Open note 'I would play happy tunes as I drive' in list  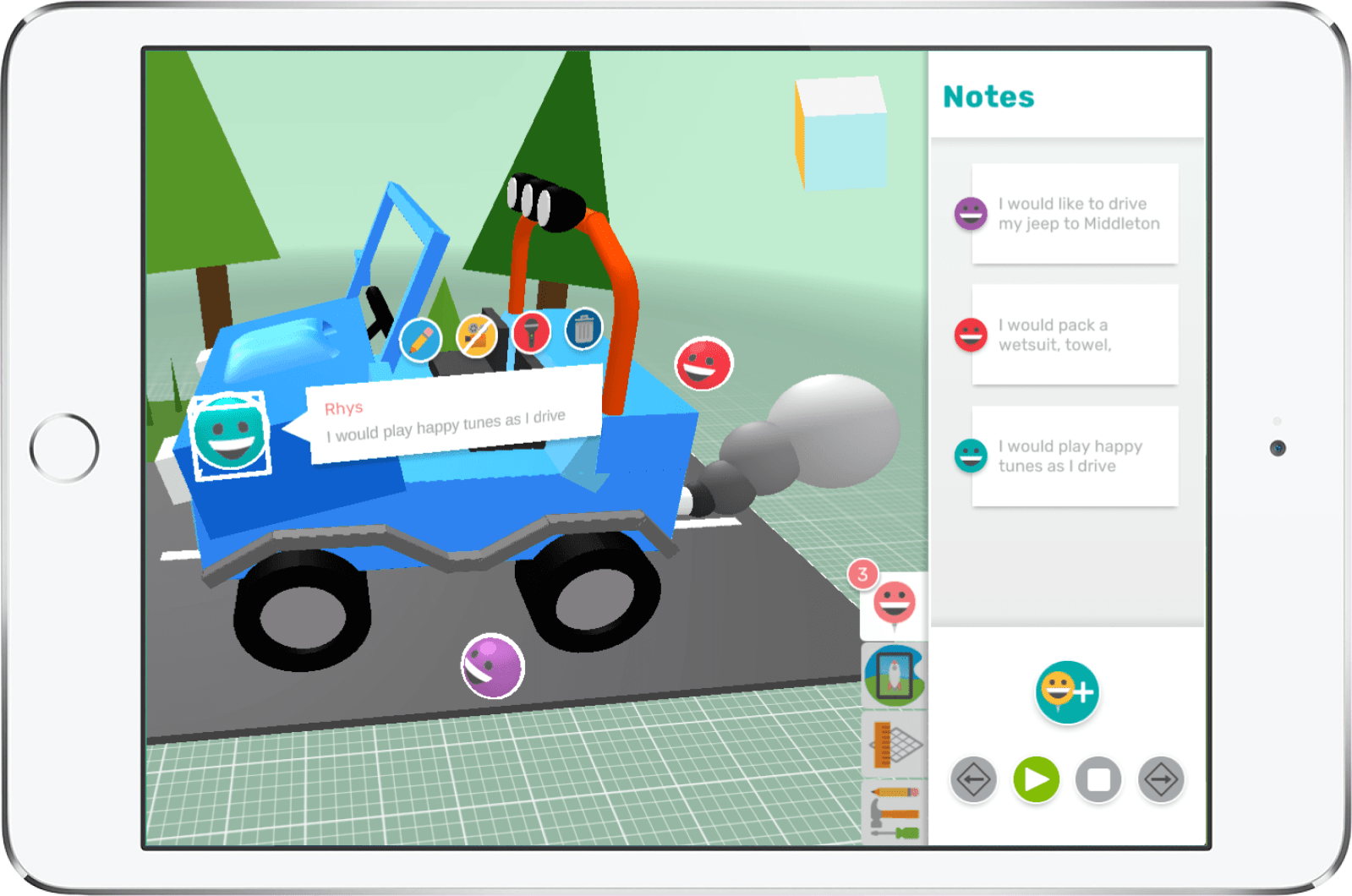point(1075,456)
